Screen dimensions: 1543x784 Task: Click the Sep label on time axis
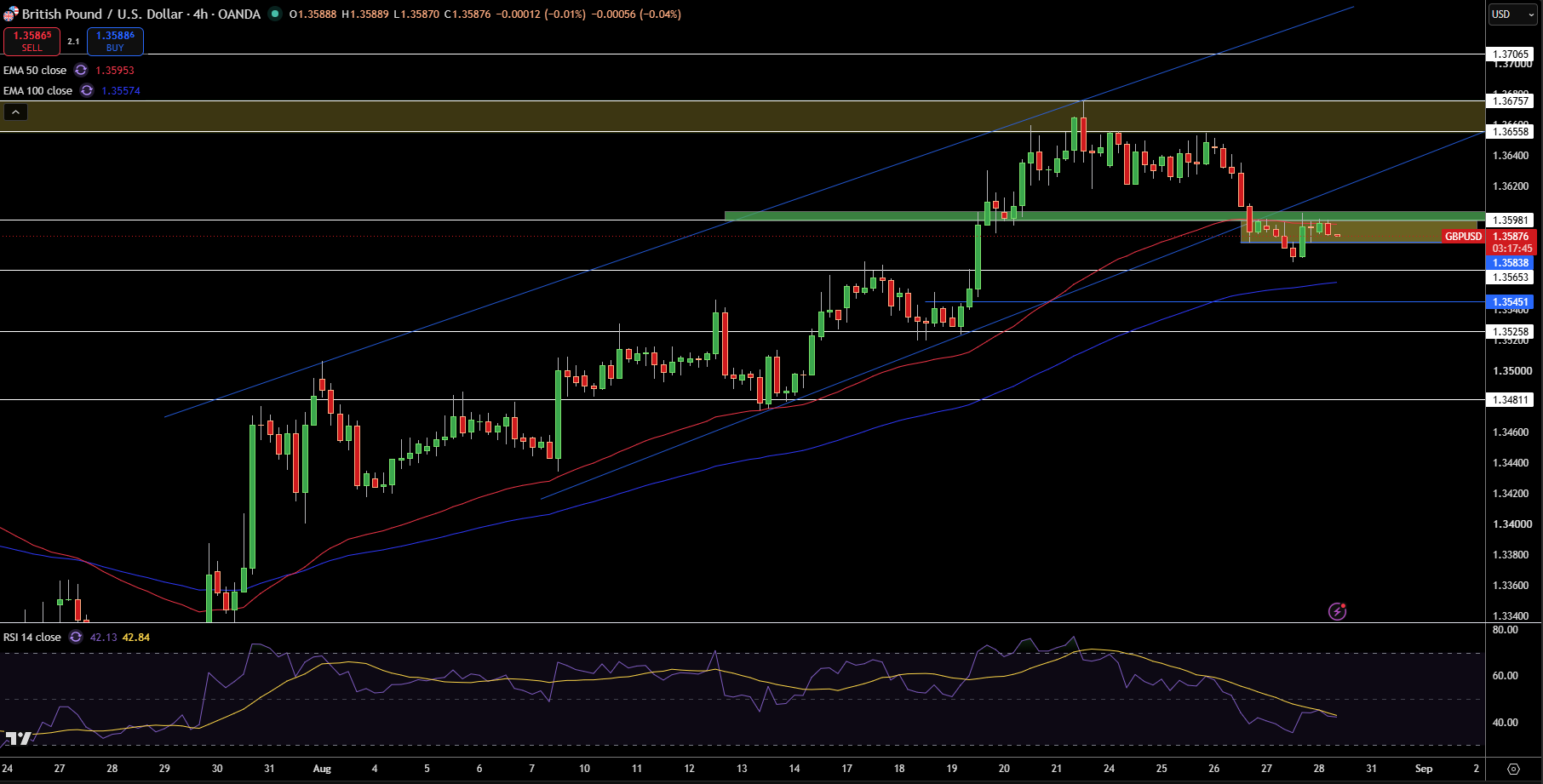click(1424, 769)
